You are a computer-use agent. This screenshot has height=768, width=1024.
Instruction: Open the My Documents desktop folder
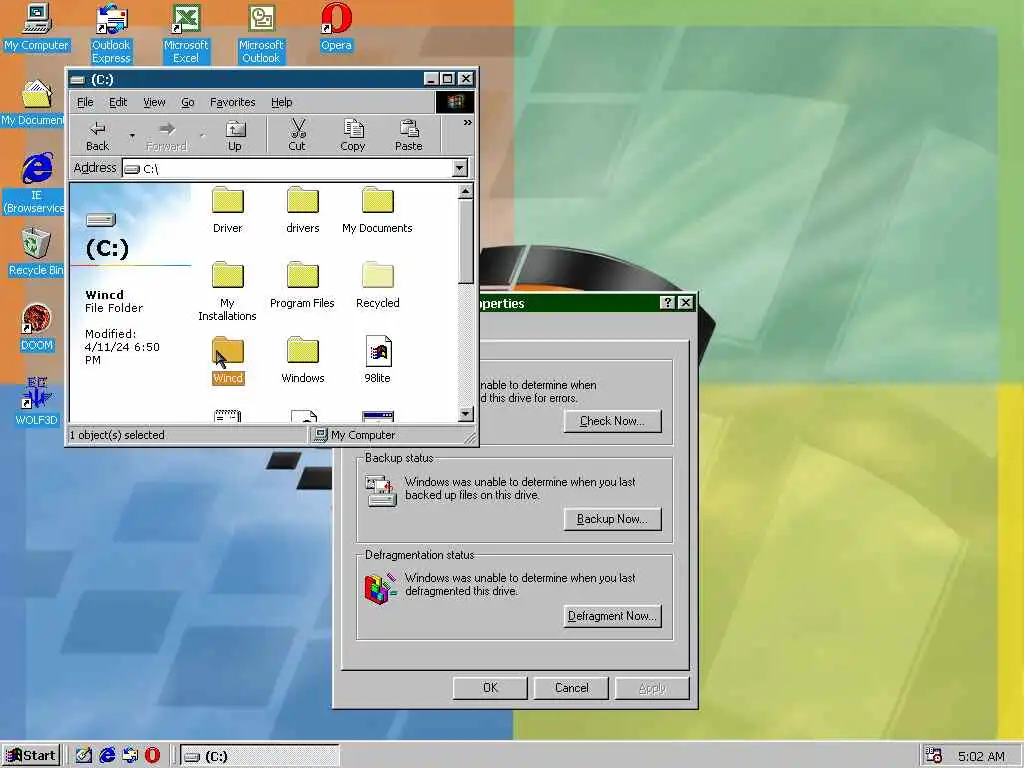[33, 103]
